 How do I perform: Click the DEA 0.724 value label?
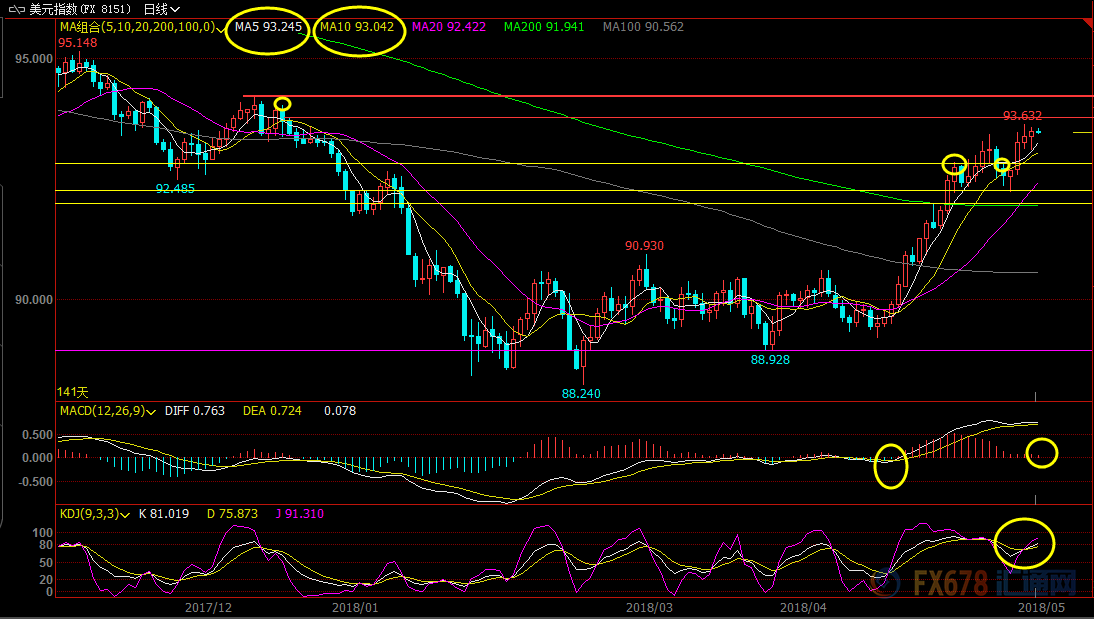(x=273, y=410)
